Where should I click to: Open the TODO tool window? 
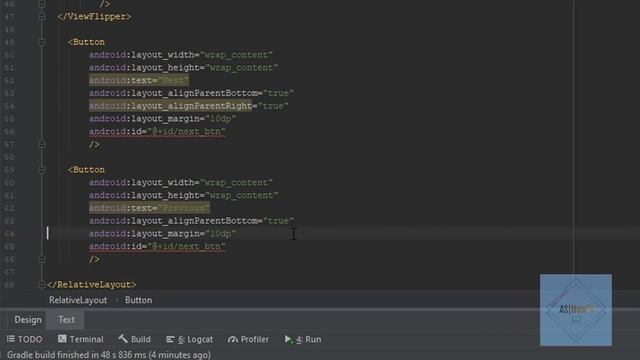(24, 339)
